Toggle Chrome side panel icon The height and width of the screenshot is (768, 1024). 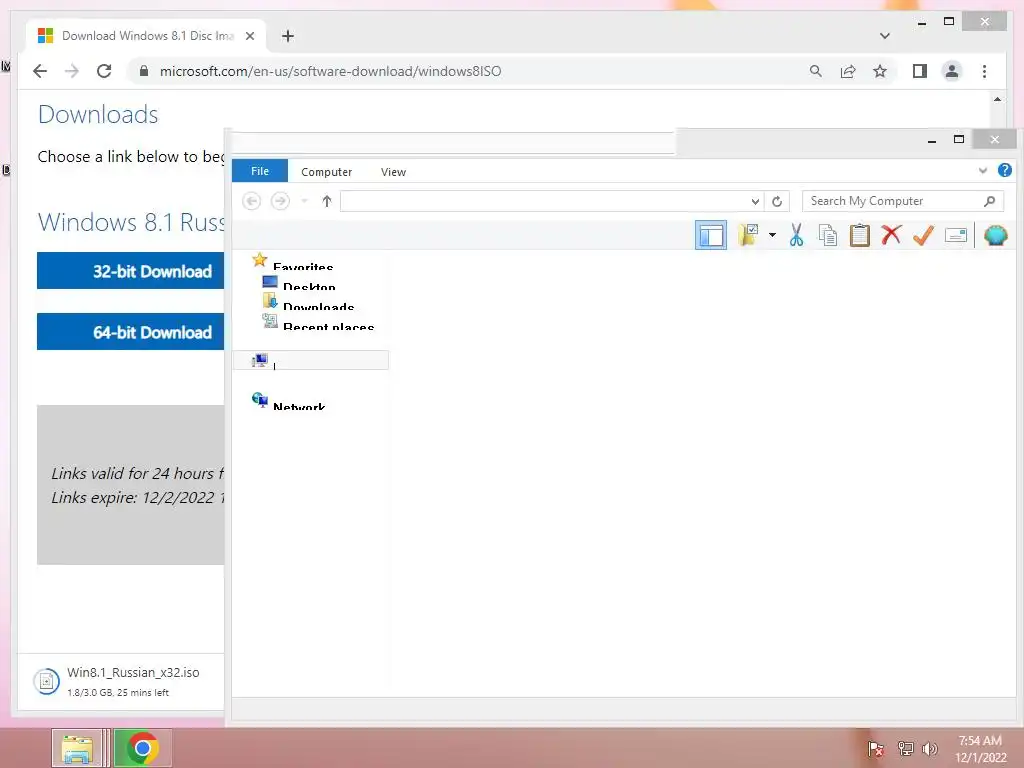[x=920, y=71]
